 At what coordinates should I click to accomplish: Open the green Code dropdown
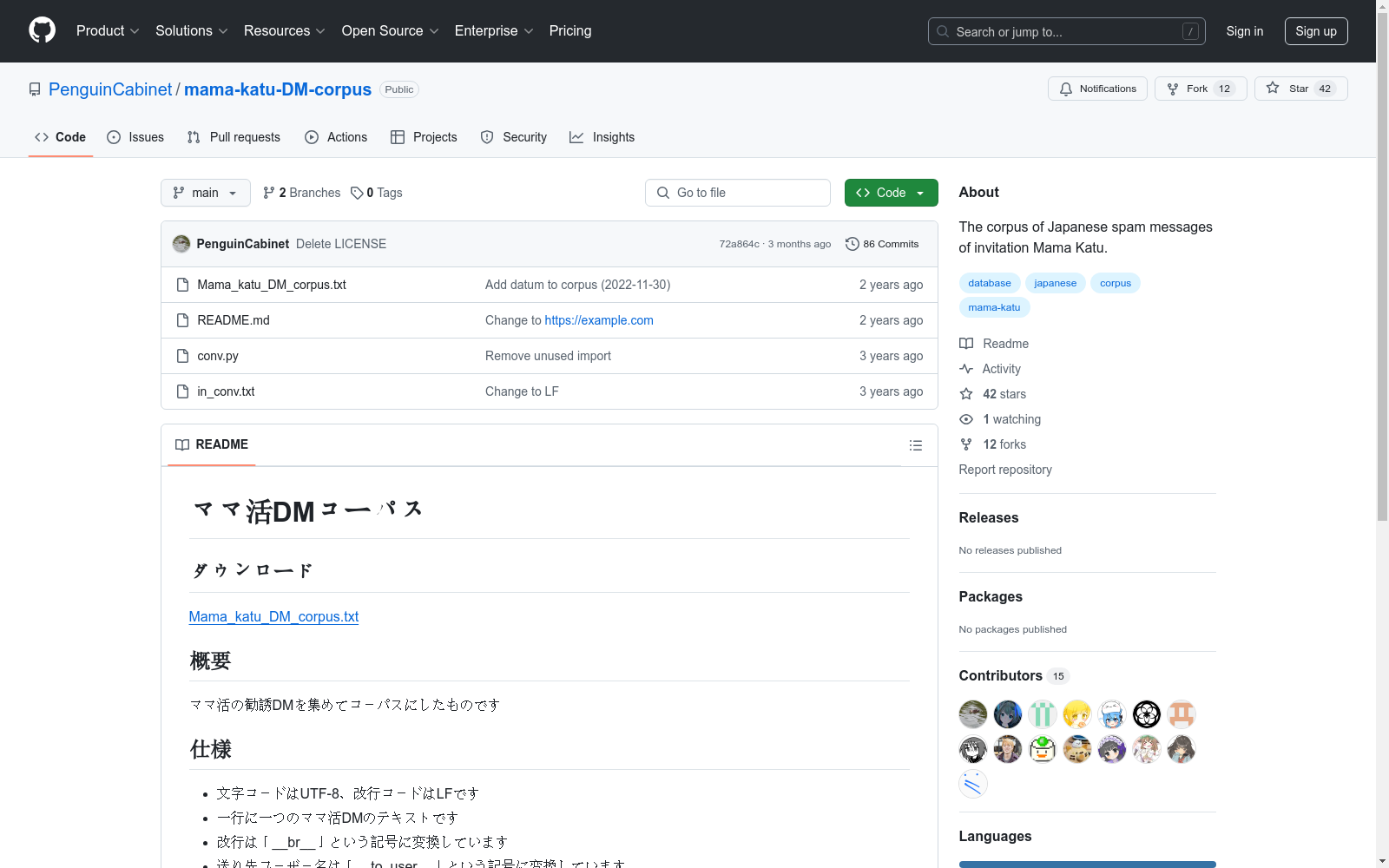coord(891,193)
